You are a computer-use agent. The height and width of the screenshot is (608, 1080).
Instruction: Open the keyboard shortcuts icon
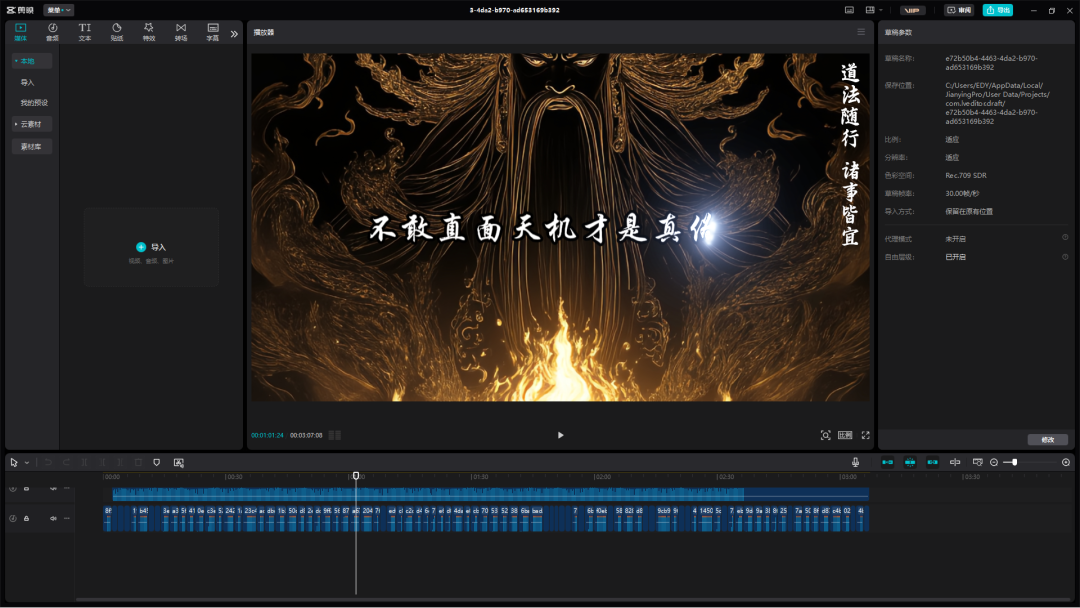[849, 10]
